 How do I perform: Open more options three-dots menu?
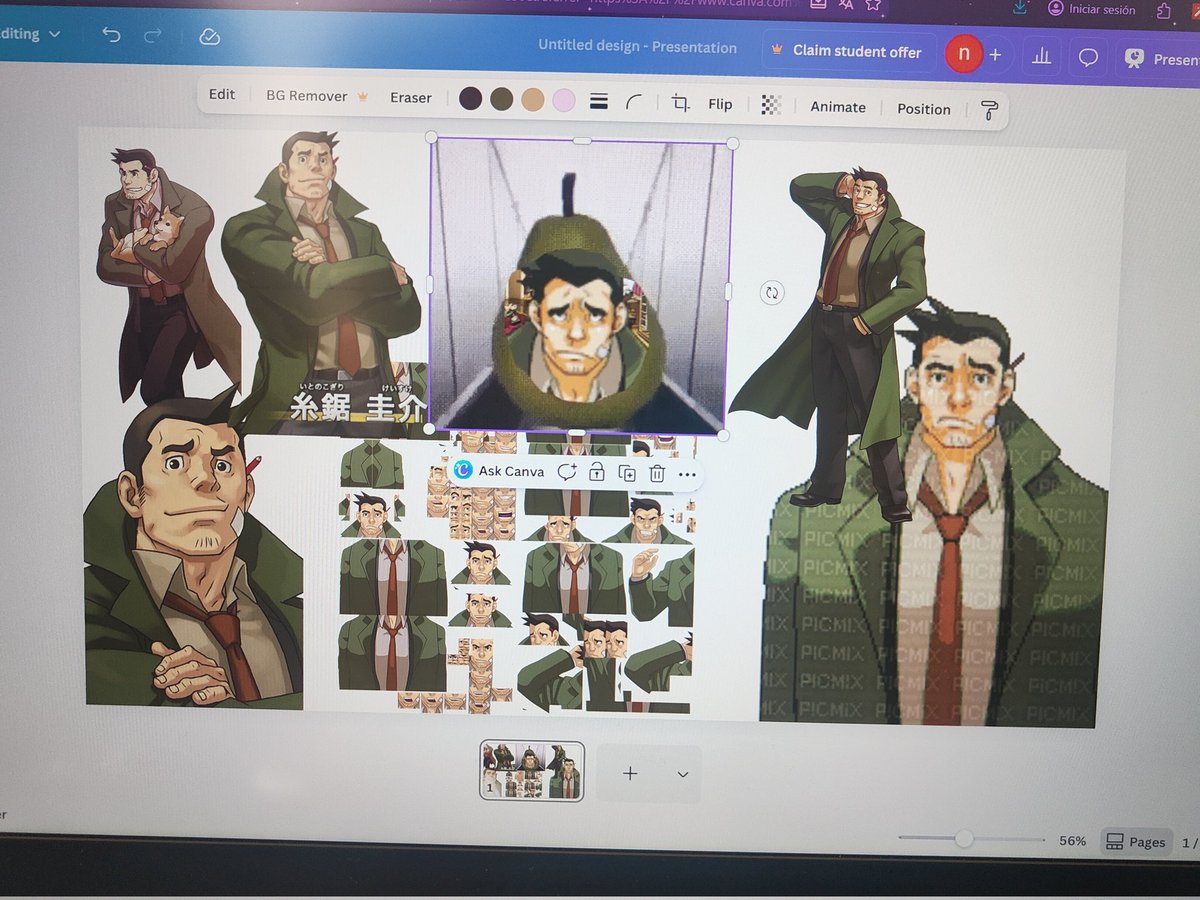[x=687, y=475]
